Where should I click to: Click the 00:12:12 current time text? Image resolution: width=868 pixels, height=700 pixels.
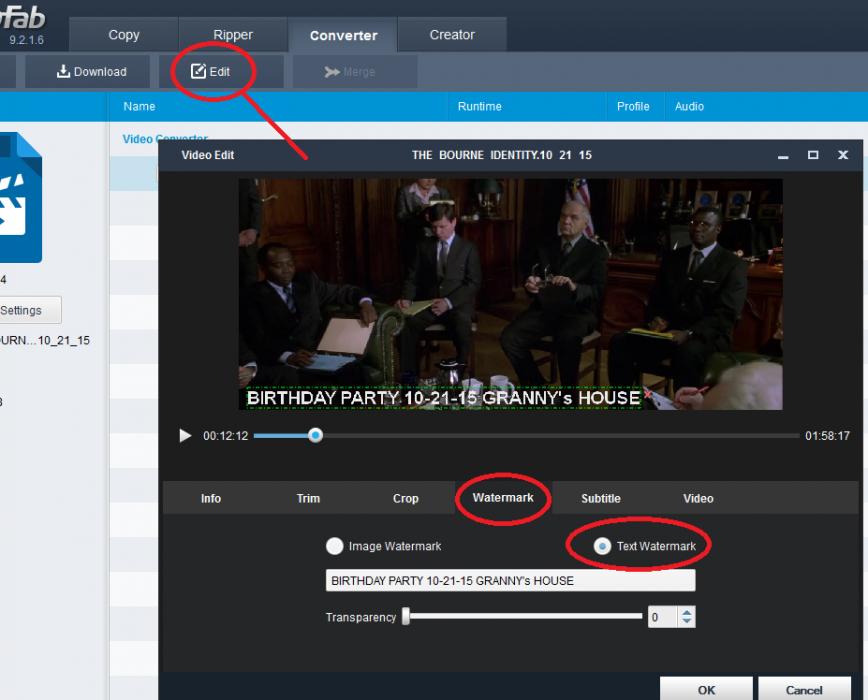pos(225,435)
